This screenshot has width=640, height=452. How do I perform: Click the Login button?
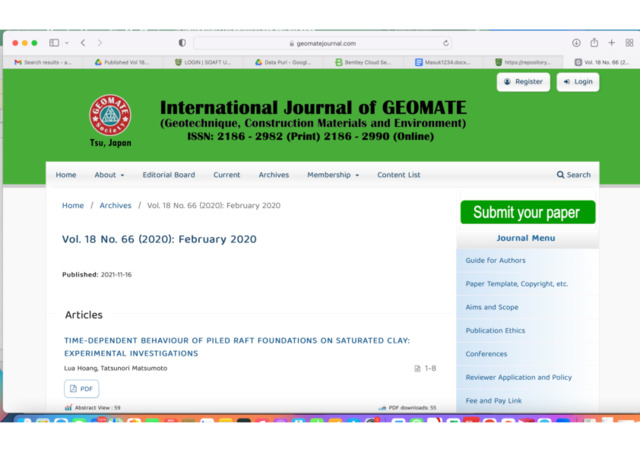[x=578, y=82]
